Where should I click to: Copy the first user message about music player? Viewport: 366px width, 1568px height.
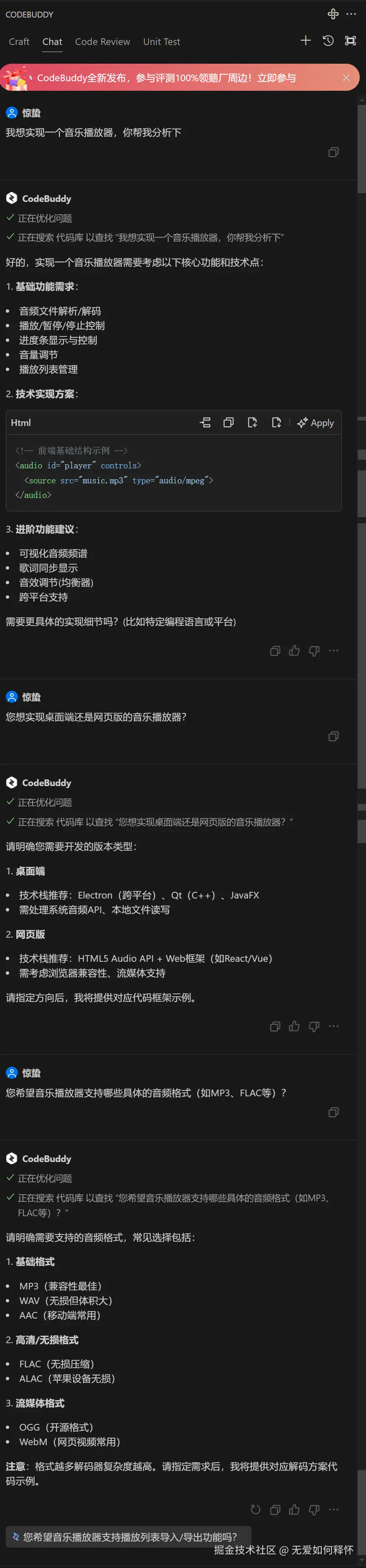pyautogui.click(x=333, y=152)
